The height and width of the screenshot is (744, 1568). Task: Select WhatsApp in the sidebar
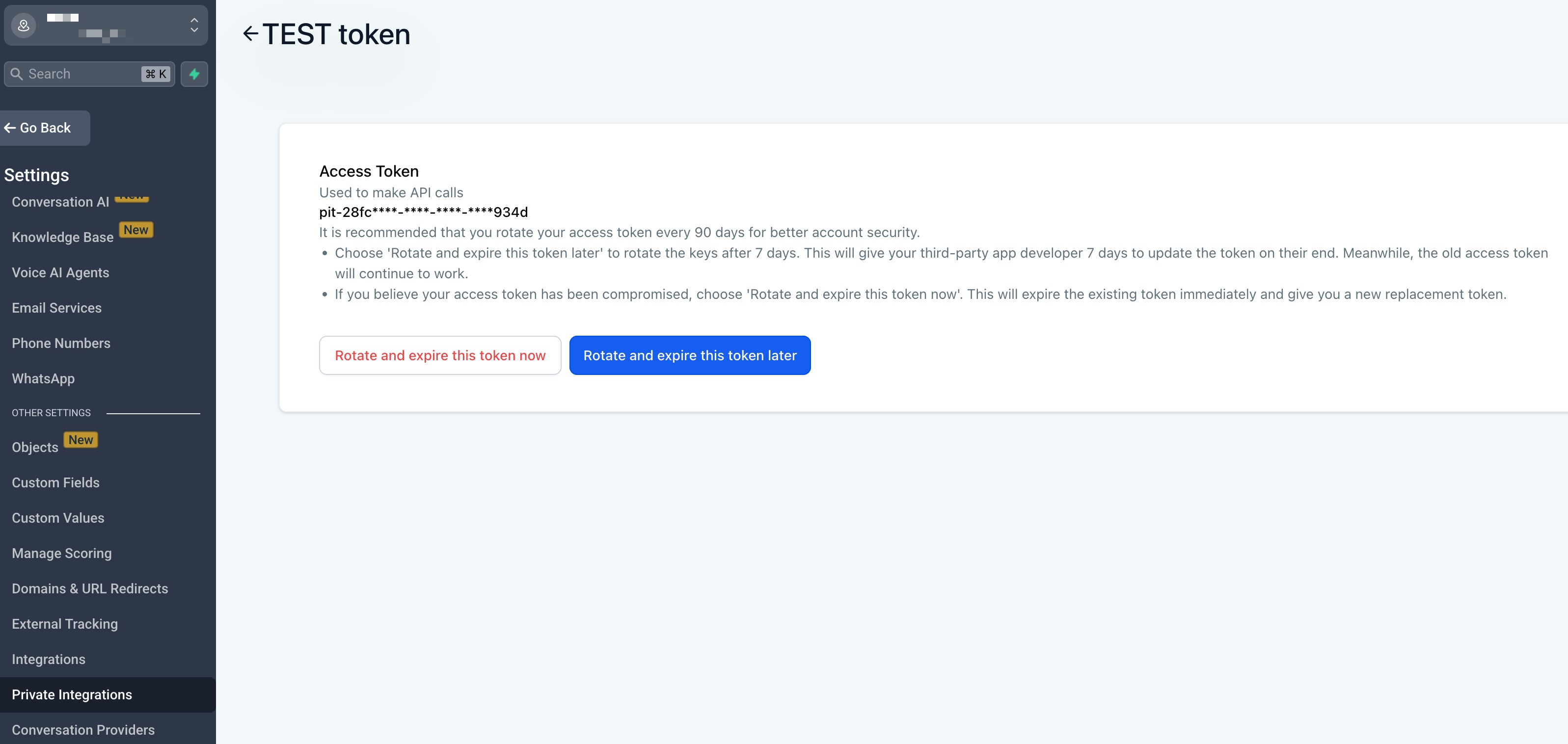[x=43, y=378]
